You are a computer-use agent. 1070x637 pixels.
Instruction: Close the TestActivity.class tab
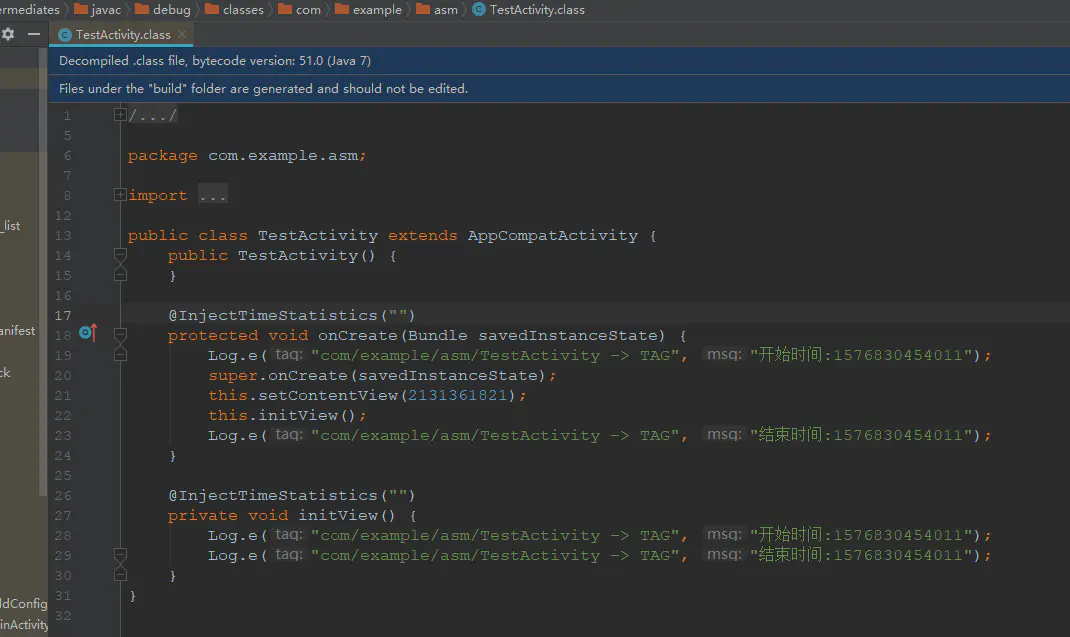[182, 34]
